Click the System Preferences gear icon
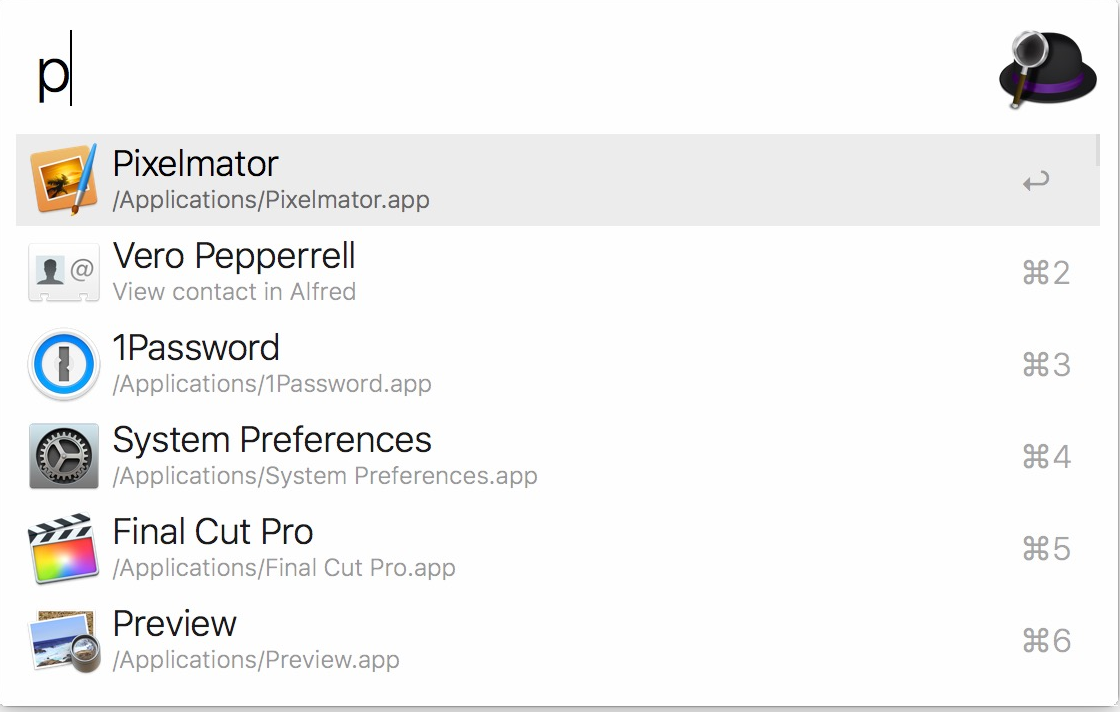The height and width of the screenshot is (712, 1120). click(x=64, y=456)
